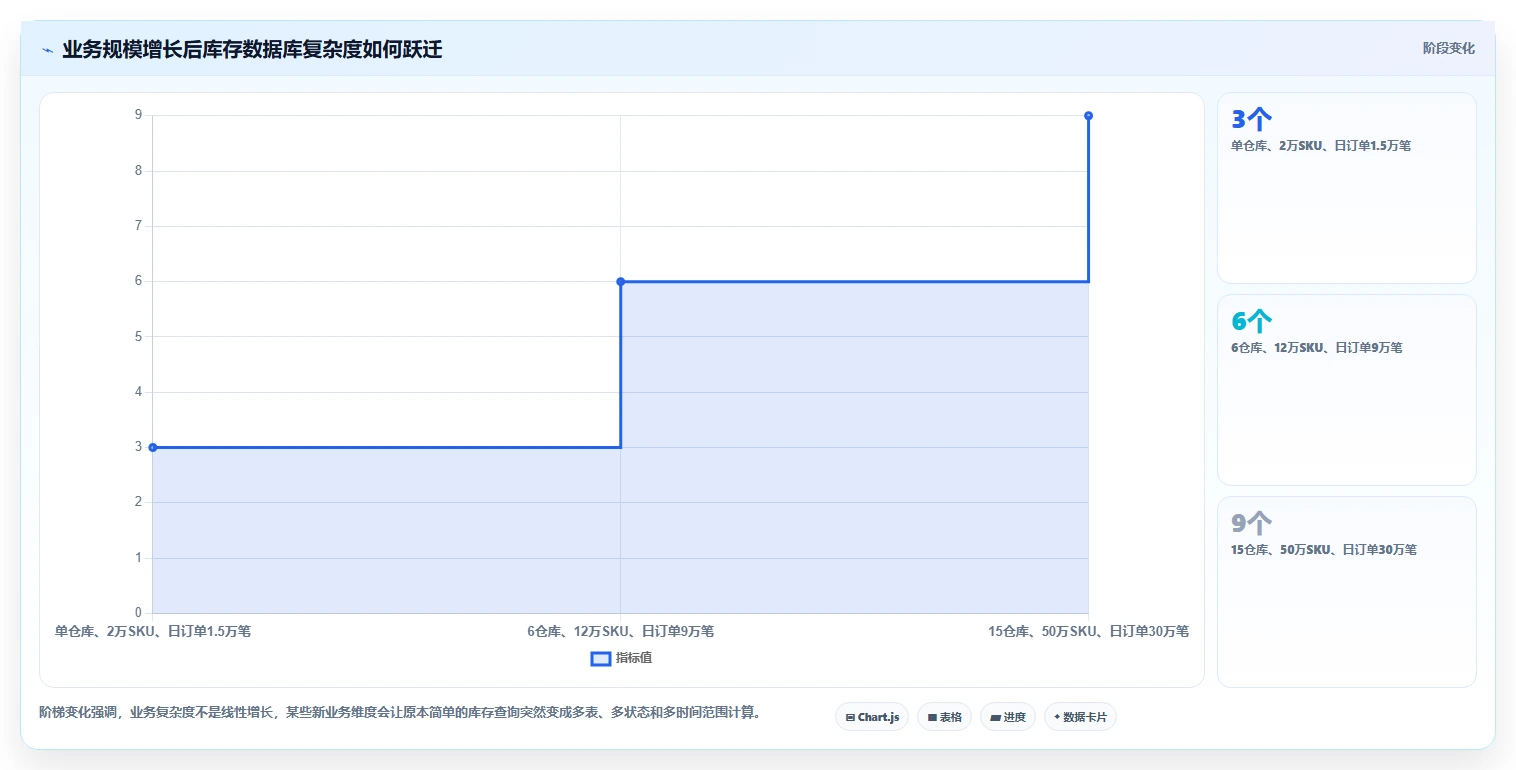The width and height of the screenshot is (1516, 770).
Task: Toggle the 指标值 legend swatch
Action: coord(600,658)
